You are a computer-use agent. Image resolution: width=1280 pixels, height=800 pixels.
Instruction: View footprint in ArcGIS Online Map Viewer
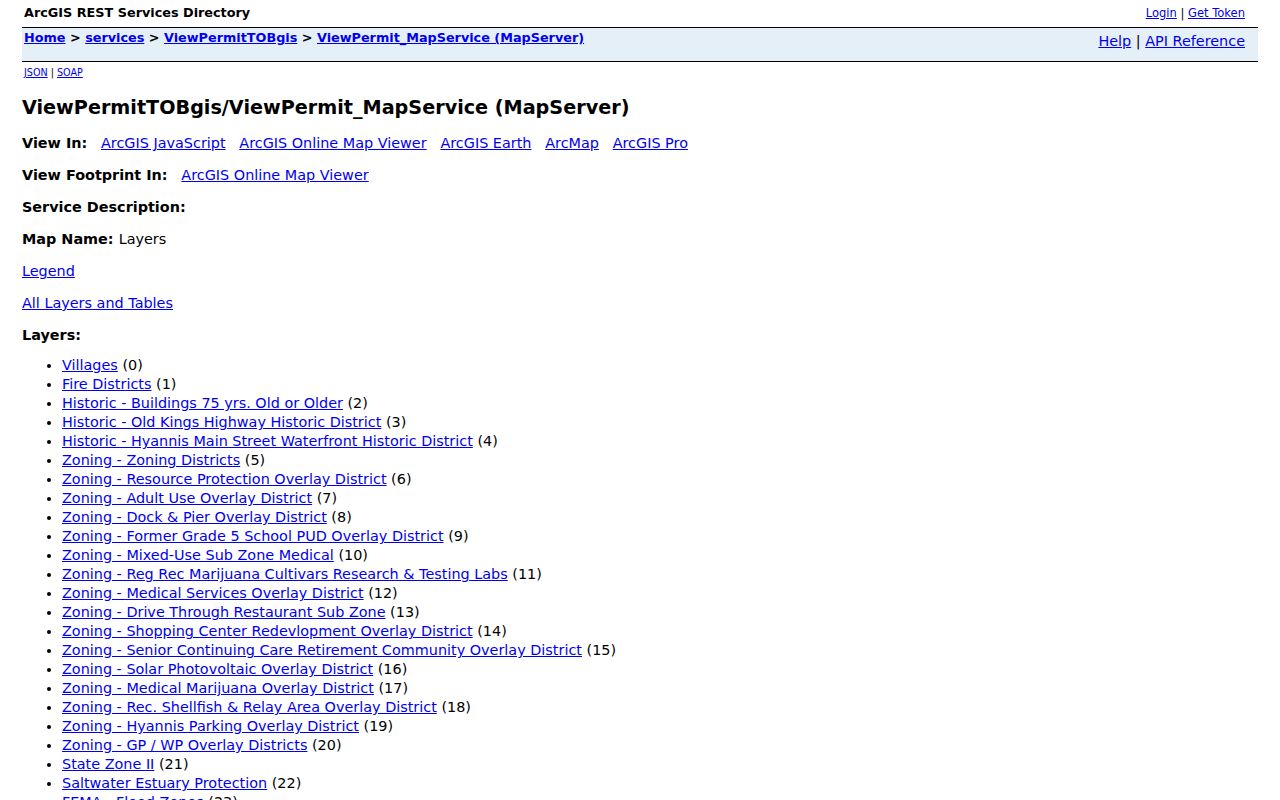point(275,175)
